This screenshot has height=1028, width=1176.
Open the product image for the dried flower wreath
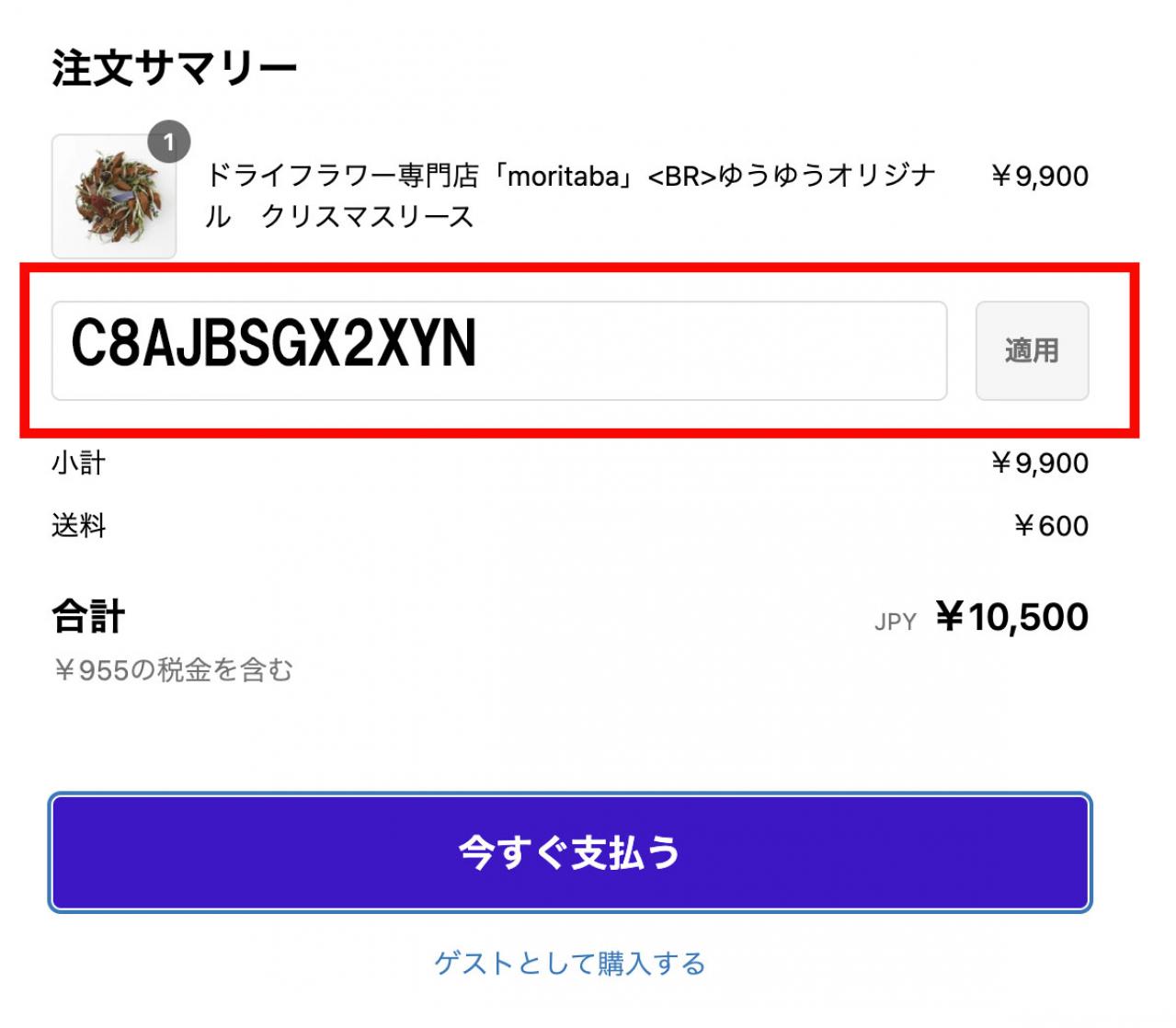[114, 195]
